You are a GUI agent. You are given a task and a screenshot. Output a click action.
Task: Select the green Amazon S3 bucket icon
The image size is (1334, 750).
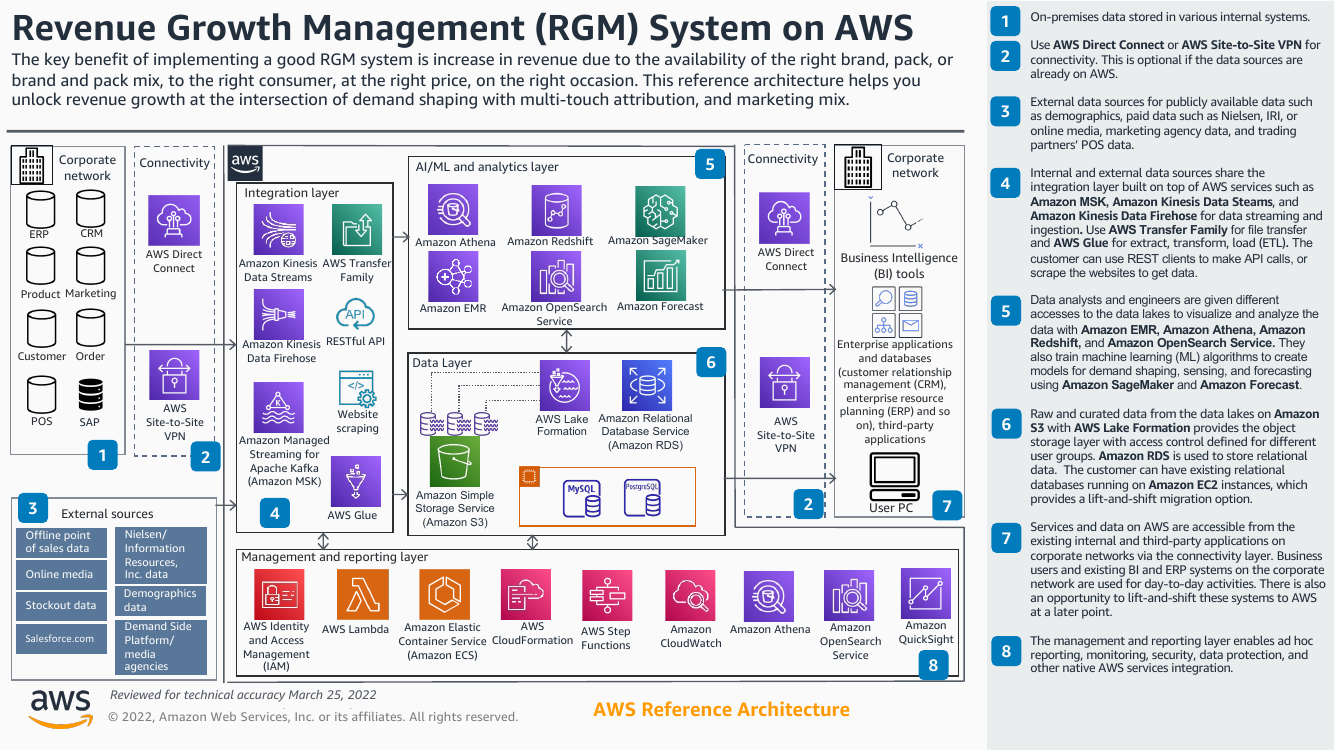tap(455, 461)
